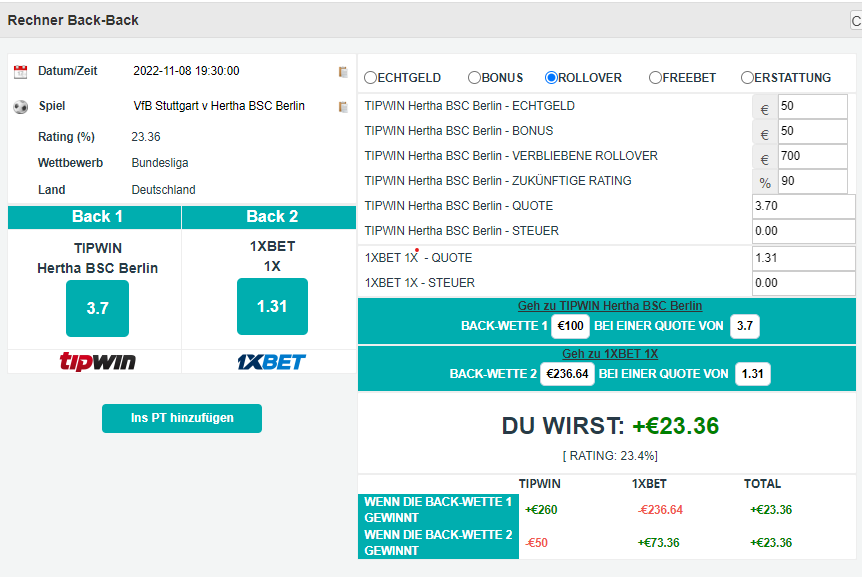The height and width of the screenshot is (577, 862).
Task: Click the Rechner Back-Back title
Action: point(73,20)
